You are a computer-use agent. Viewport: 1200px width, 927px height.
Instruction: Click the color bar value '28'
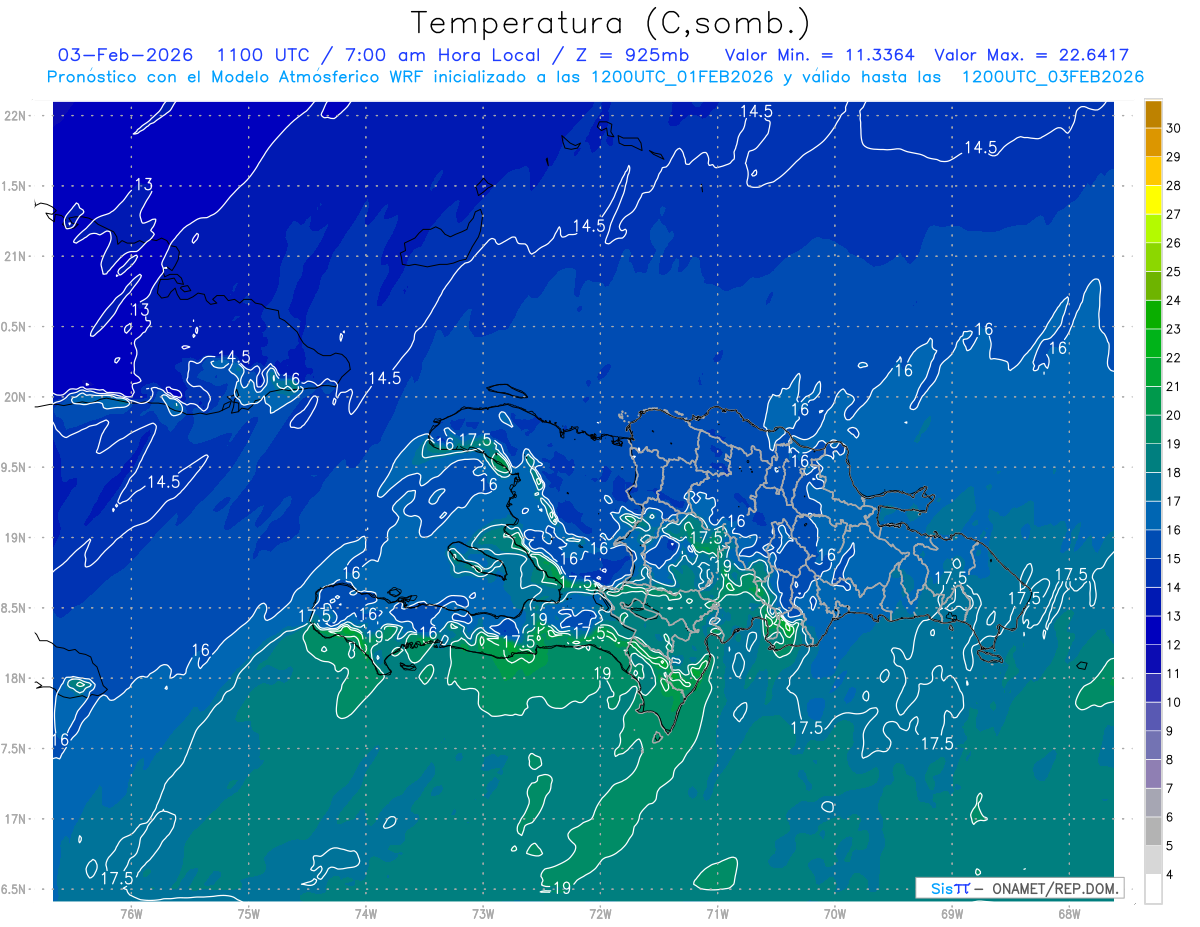(x=1174, y=186)
